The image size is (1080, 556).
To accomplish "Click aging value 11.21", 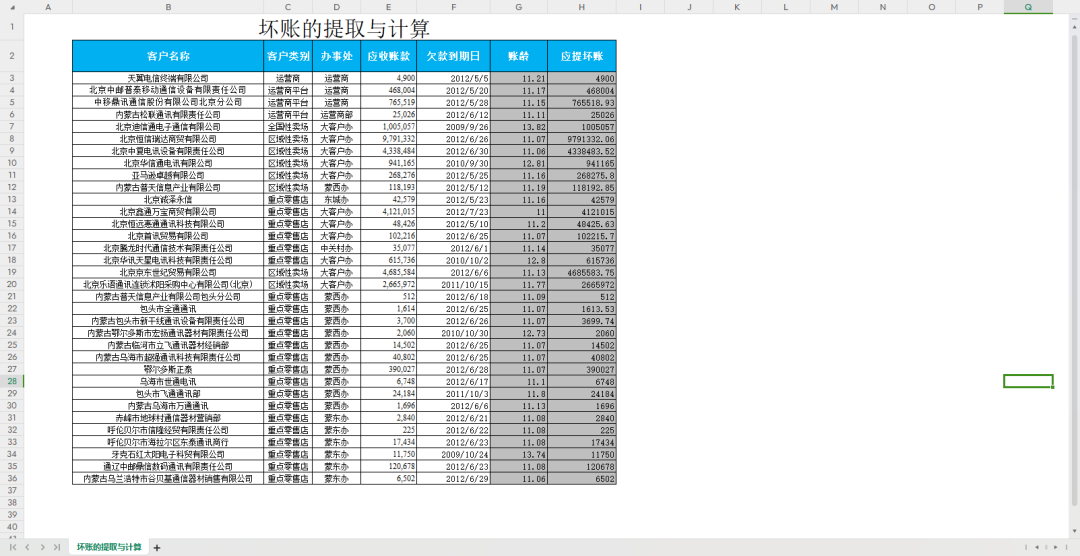I will click(x=519, y=78).
